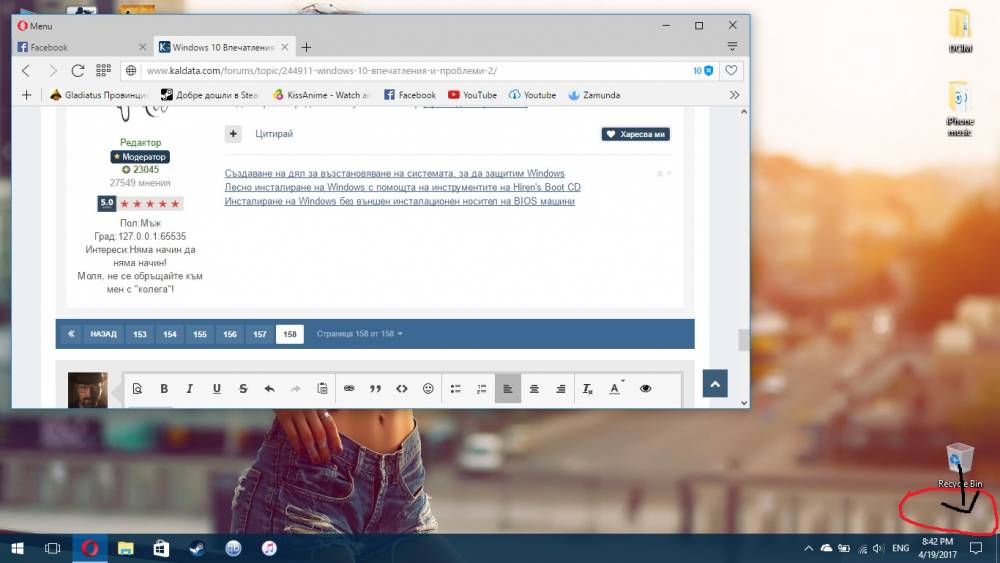Open the Steam welcome bookmark

click(x=209, y=95)
